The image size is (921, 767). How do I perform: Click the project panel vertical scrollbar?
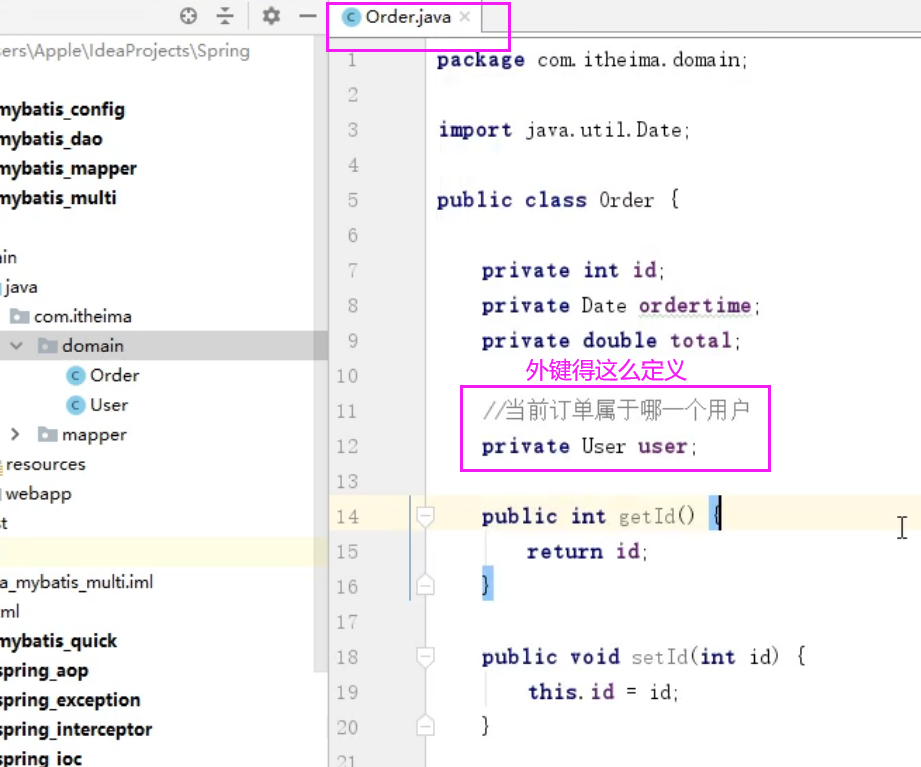point(320,352)
